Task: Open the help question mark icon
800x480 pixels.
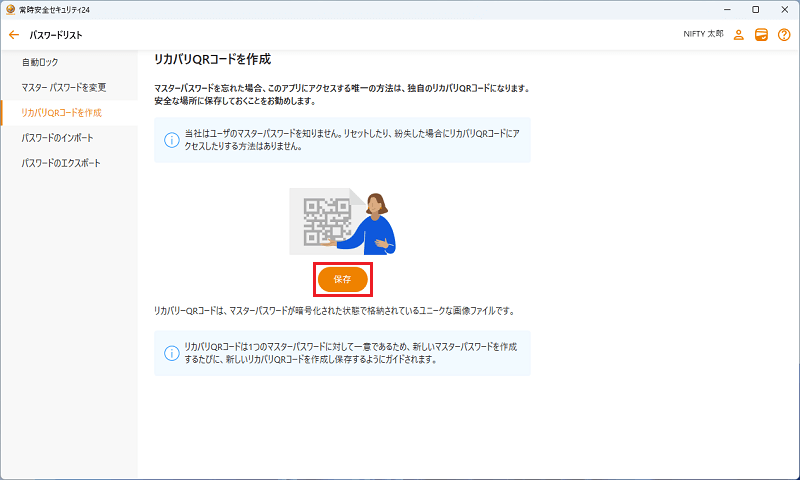Action: click(x=784, y=35)
